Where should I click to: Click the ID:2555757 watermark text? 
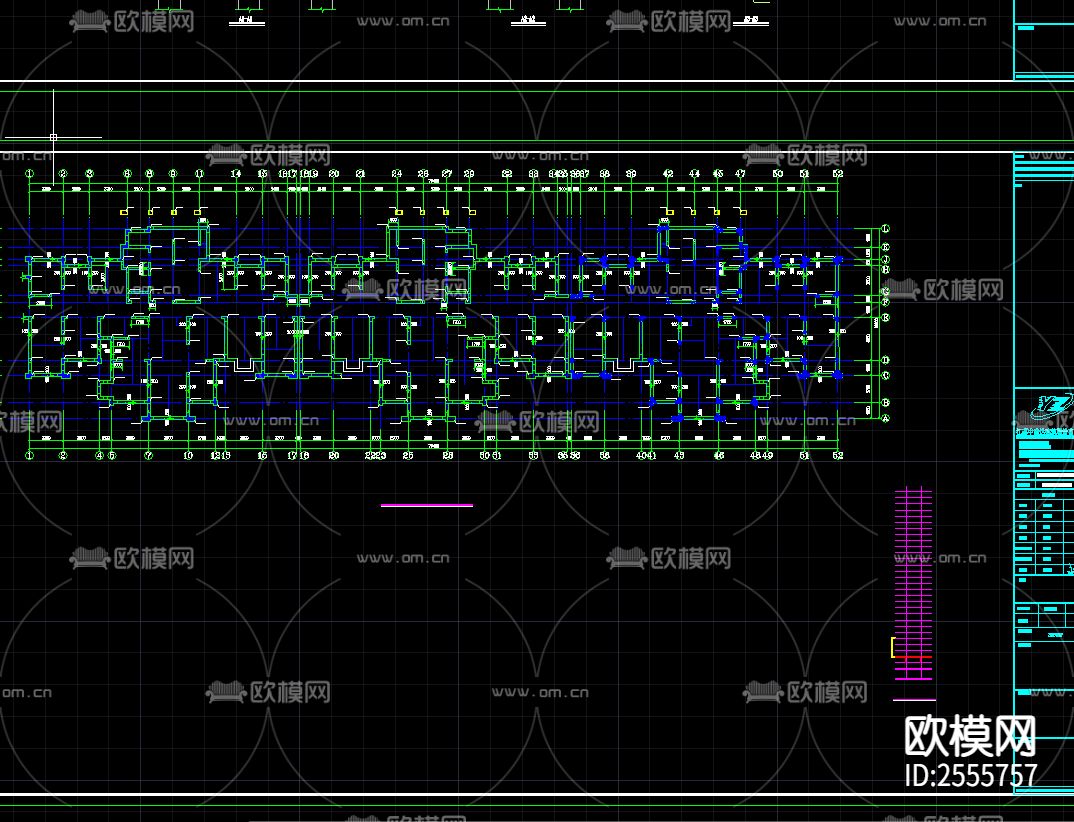(x=969, y=775)
